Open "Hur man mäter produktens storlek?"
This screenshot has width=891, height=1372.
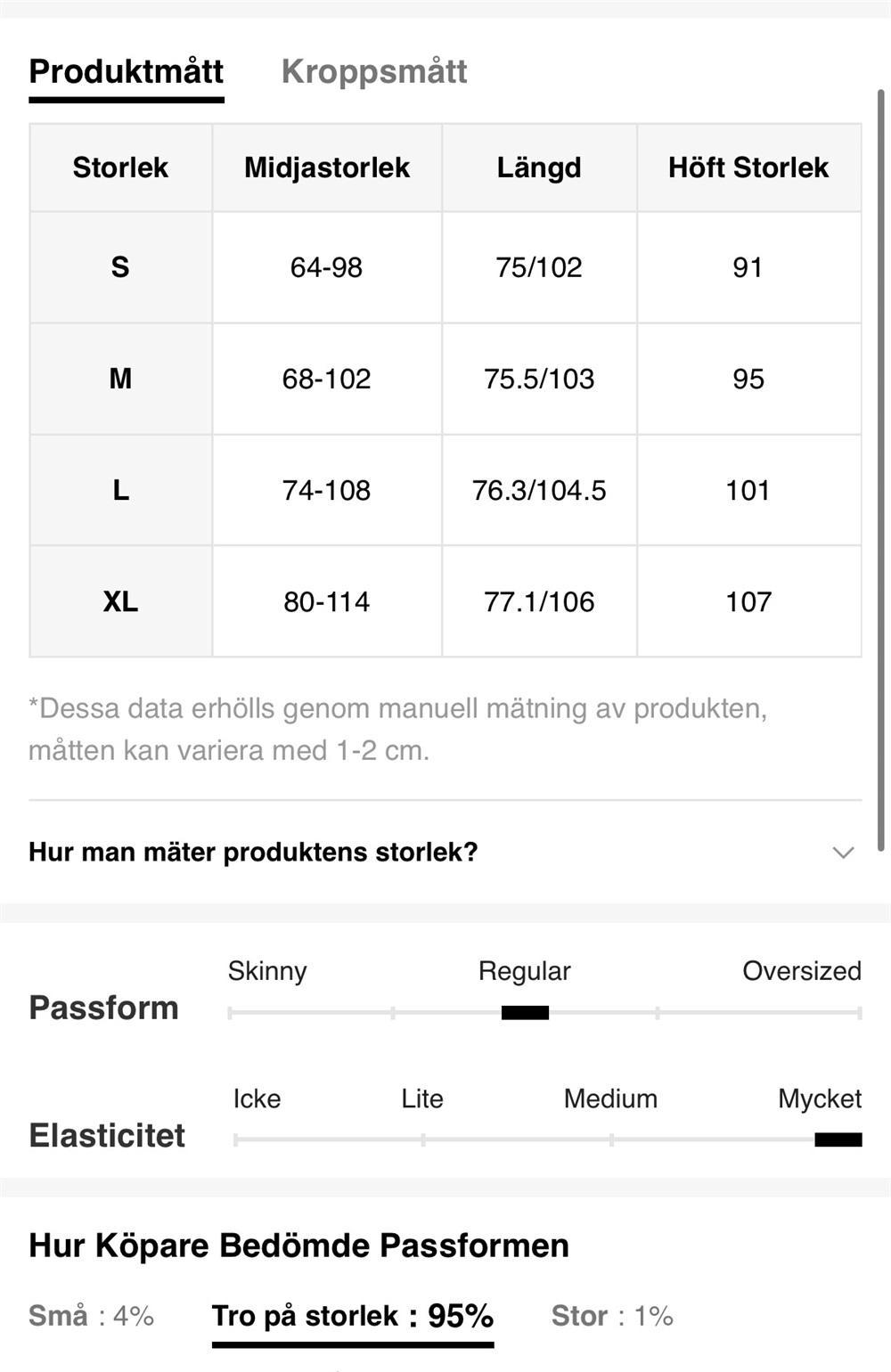[253, 853]
